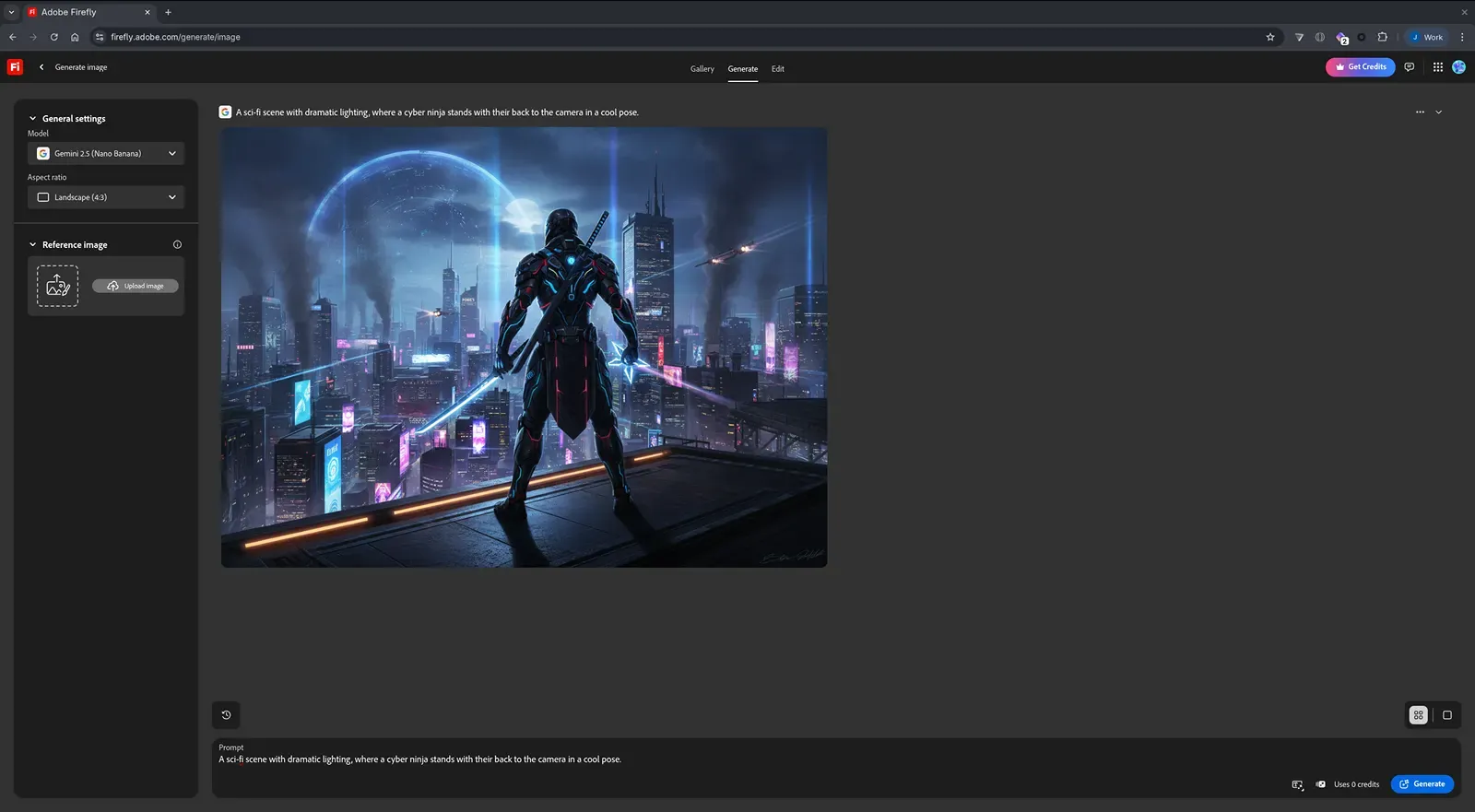Click the Get Credits button
The height and width of the screenshot is (812, 1475).
tap(1360, 67)
